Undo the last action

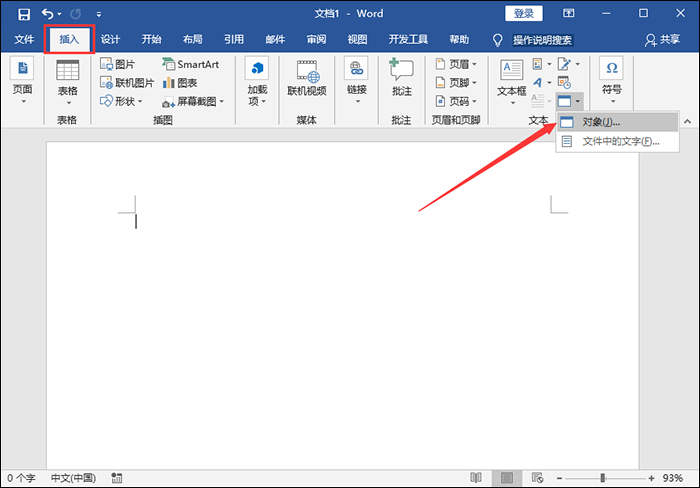pos(47,14)
